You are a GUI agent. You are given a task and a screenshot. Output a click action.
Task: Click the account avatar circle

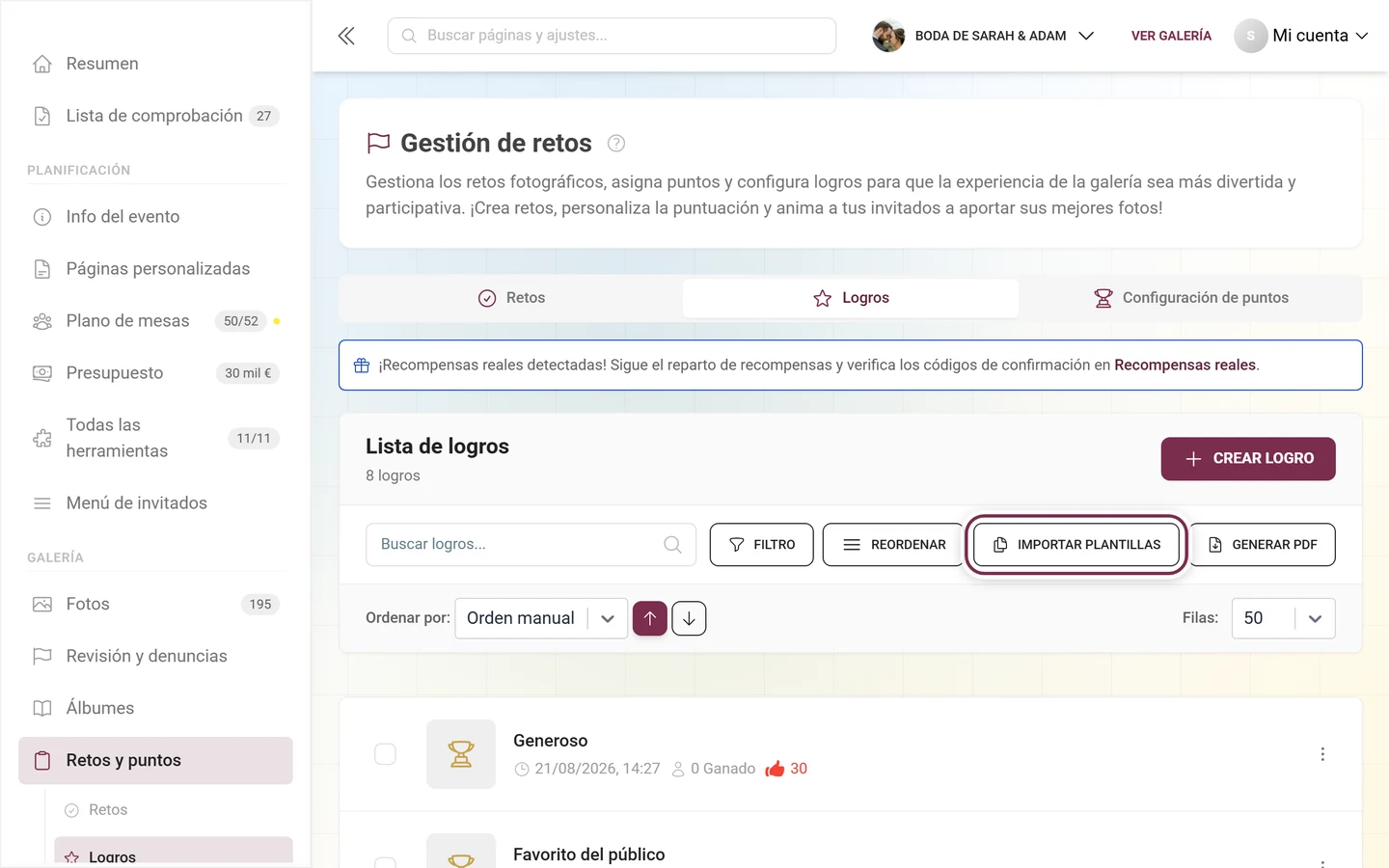[1250, 36]
